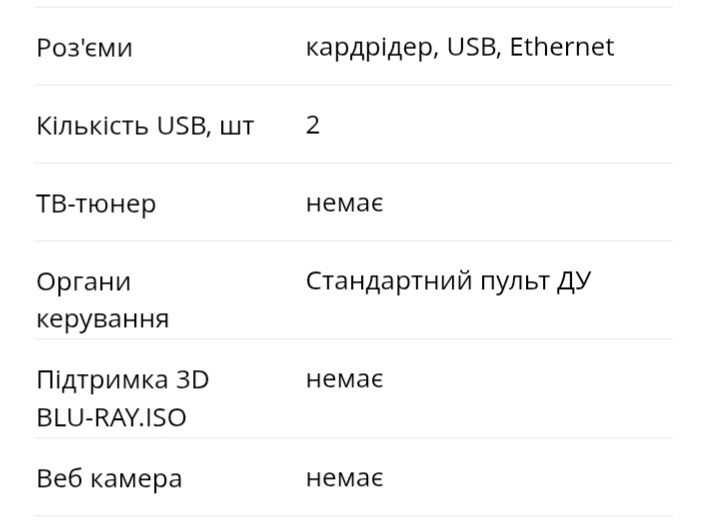713x532 pixels.
Task: Click "USB" between кардрідер and Ethernet
Action: (x=471, y=47)
